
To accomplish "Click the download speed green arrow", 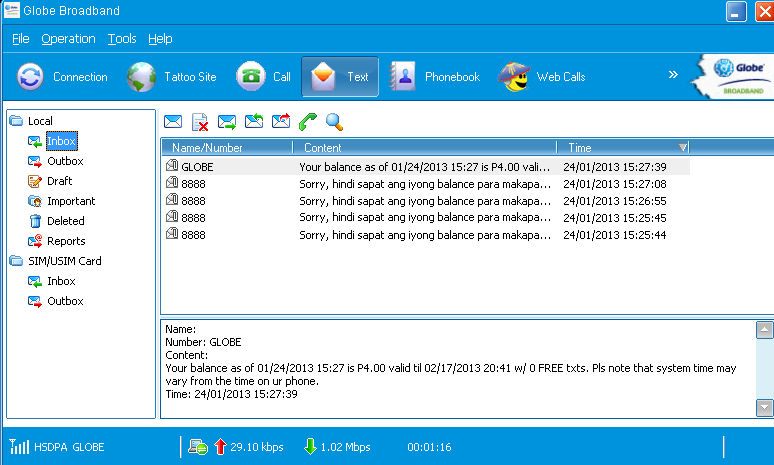I will click(x=310, y=447).
